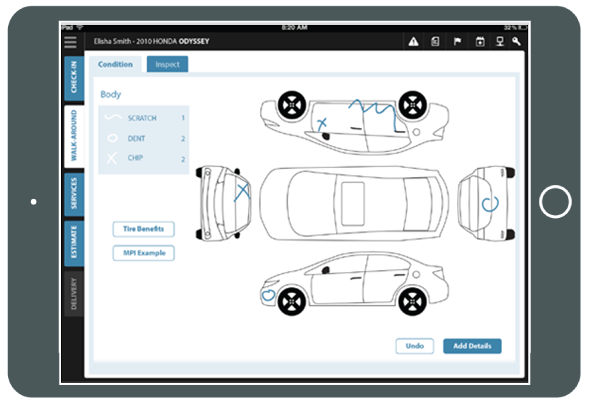Select the SCRATCH damage marker type

[143, 118]
